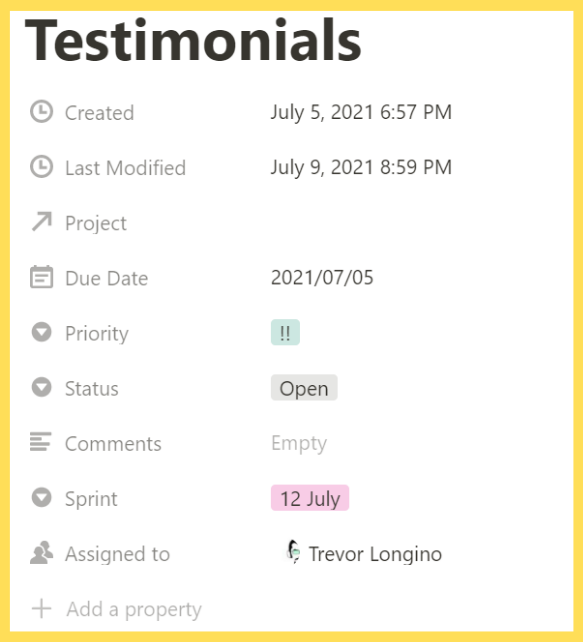Click the clock icon beside Created

point(41,111)
